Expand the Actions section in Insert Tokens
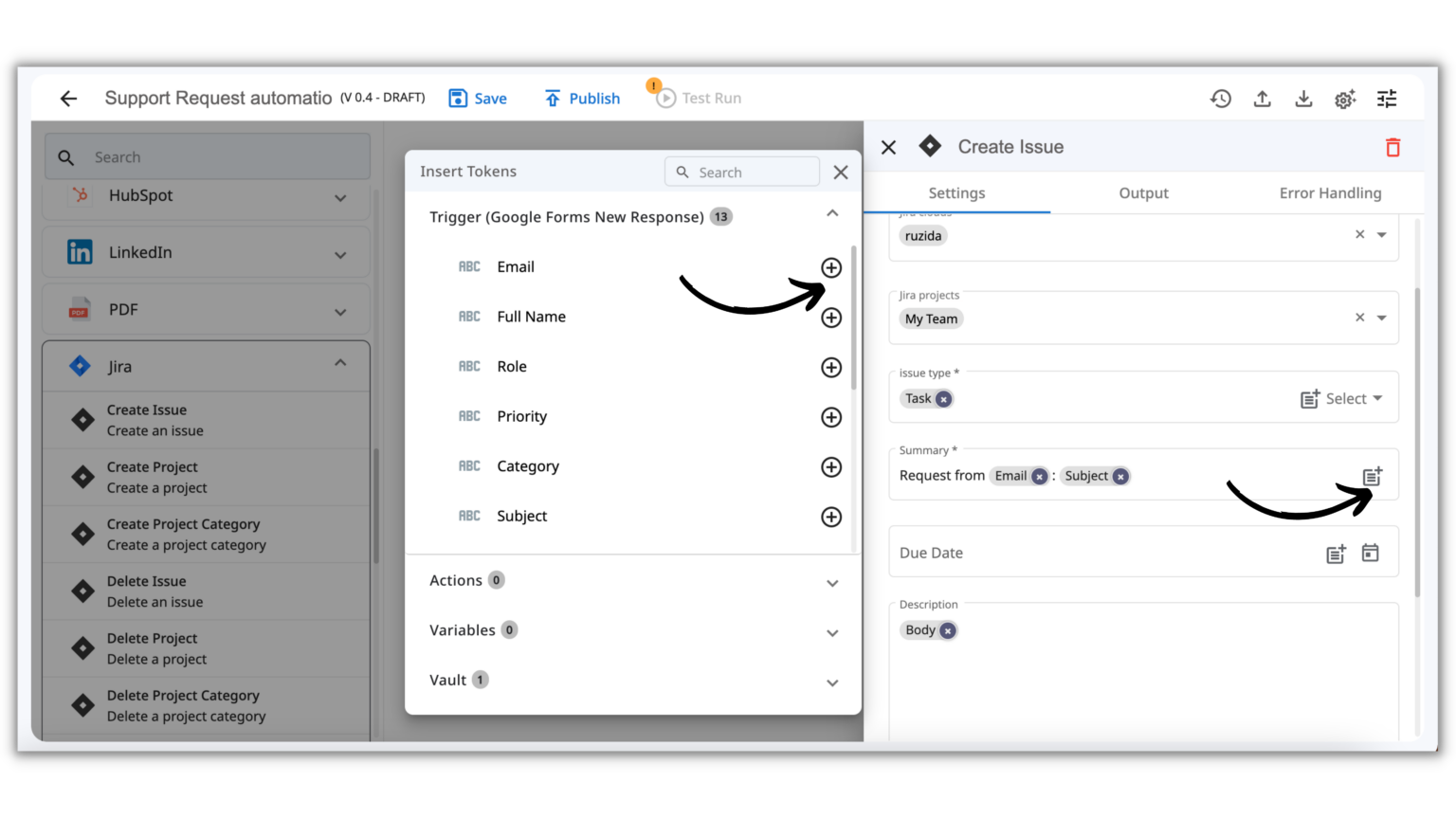 tap(832, 583)
